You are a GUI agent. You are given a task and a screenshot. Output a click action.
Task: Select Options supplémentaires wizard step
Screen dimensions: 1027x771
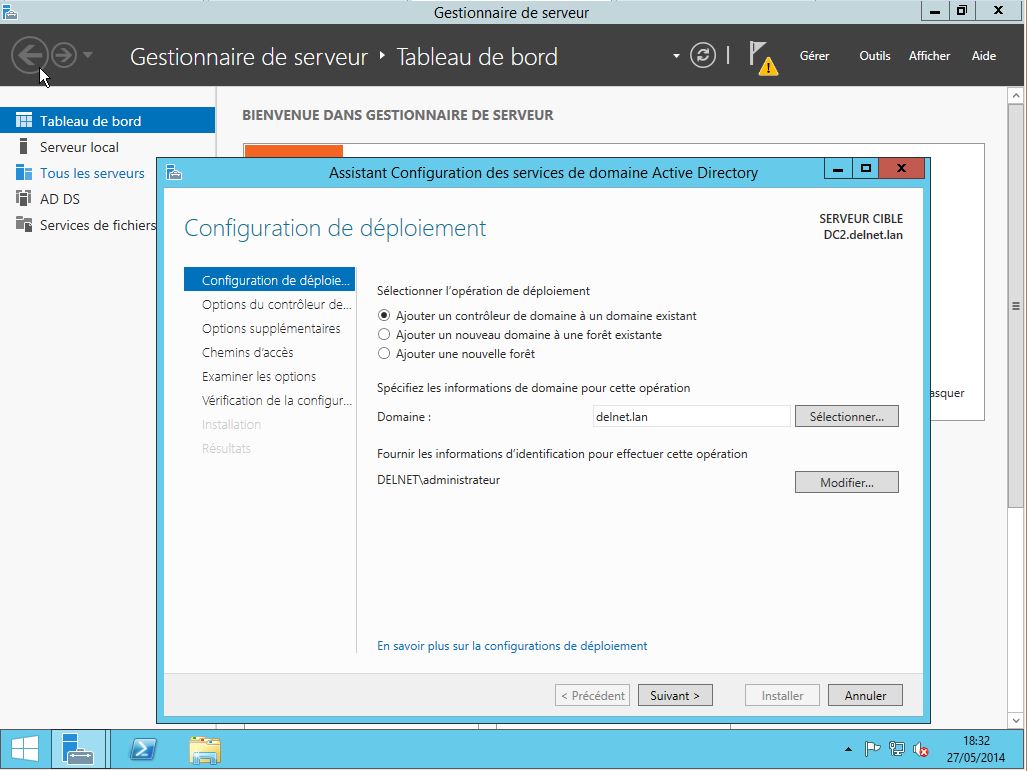(269, 328)
